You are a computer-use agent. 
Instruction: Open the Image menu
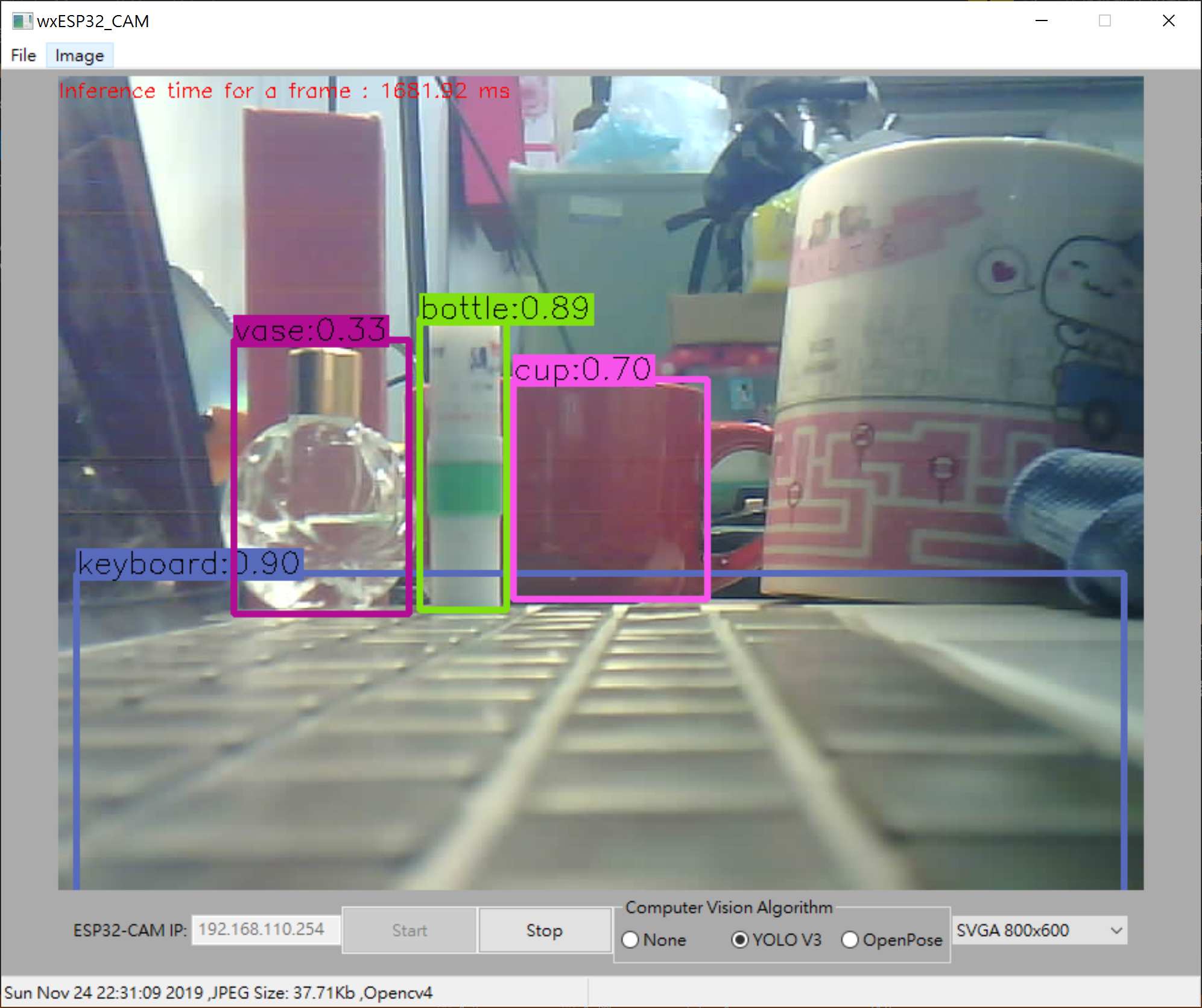tap(80, 55)
